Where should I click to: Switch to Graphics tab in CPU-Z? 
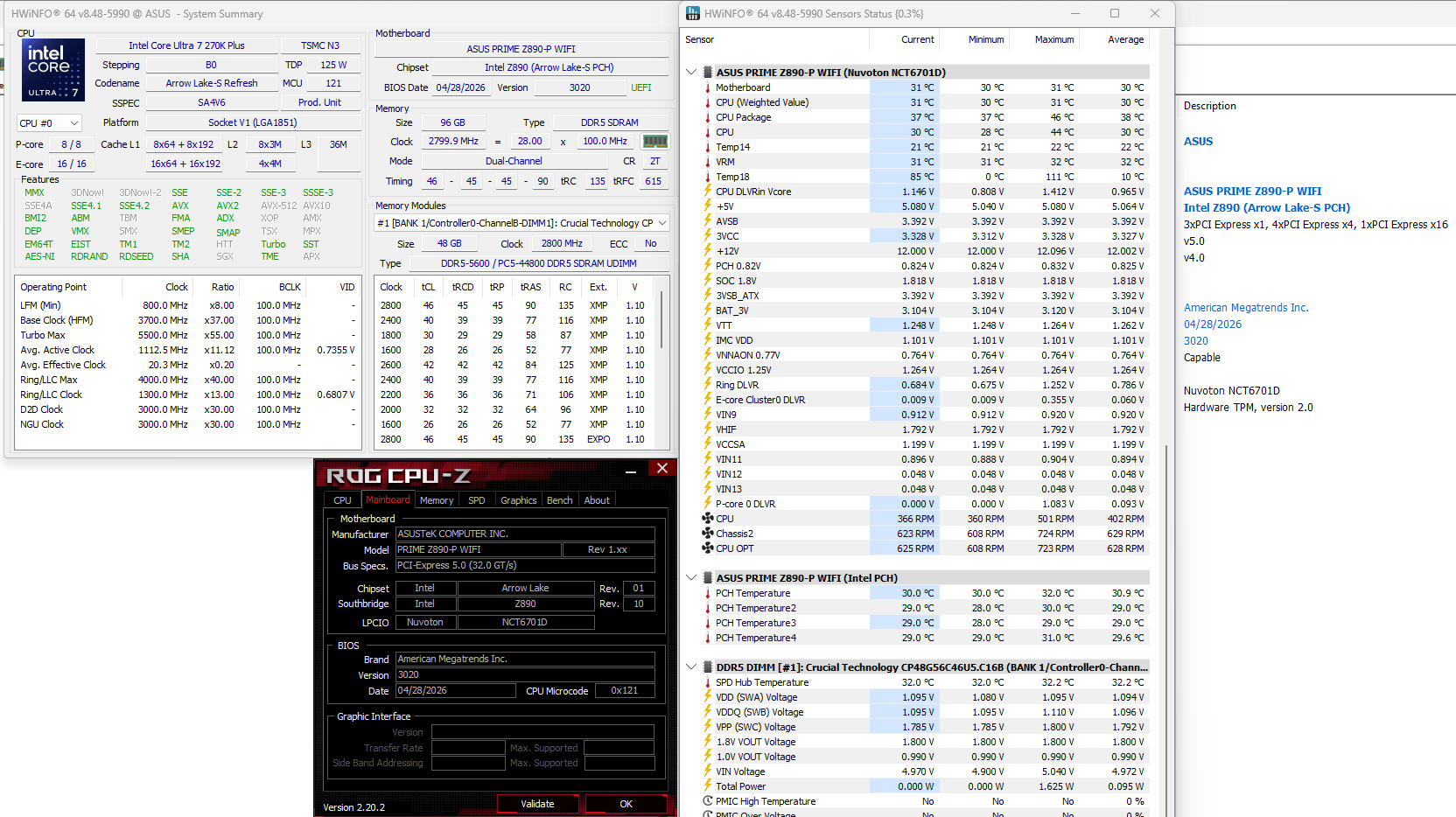[519, 500]
